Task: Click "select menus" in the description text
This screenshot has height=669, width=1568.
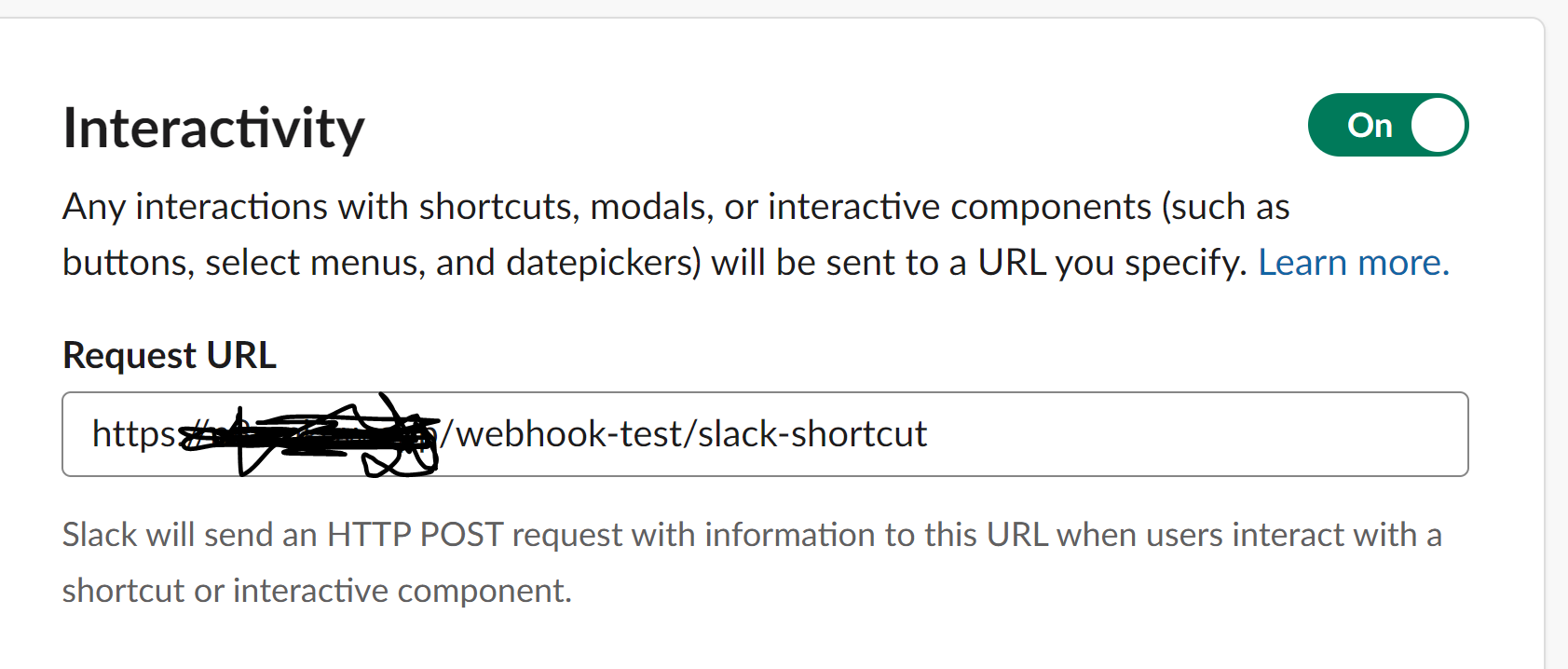Action: pyautogui.click(x=315, y=263)
